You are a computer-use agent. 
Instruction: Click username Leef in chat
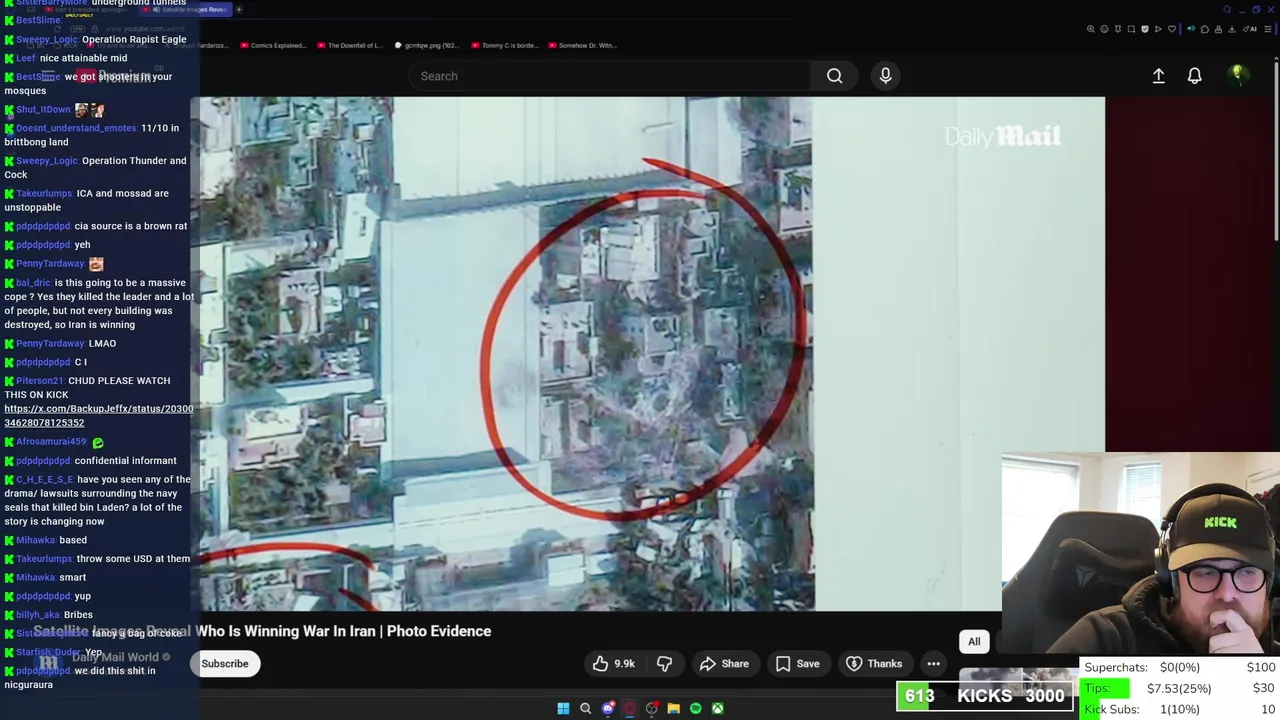[26, 58]
